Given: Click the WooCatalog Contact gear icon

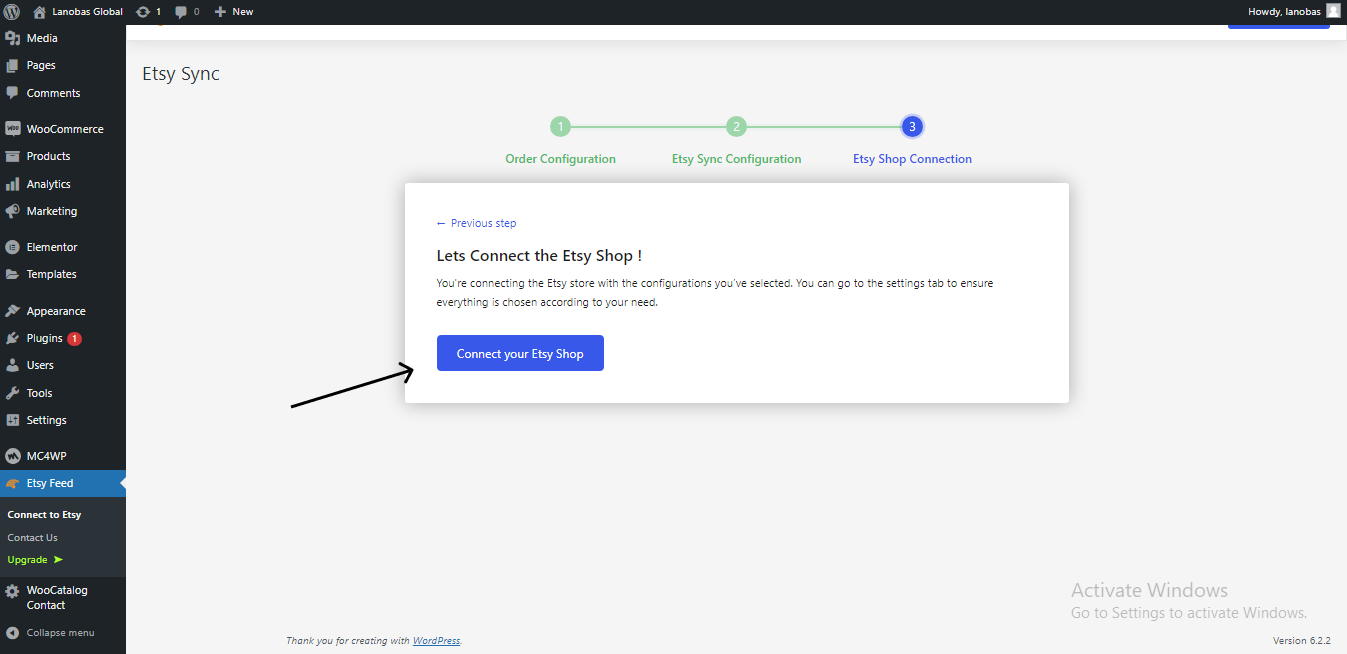Looking at the screenshot, I should (13, 591).
